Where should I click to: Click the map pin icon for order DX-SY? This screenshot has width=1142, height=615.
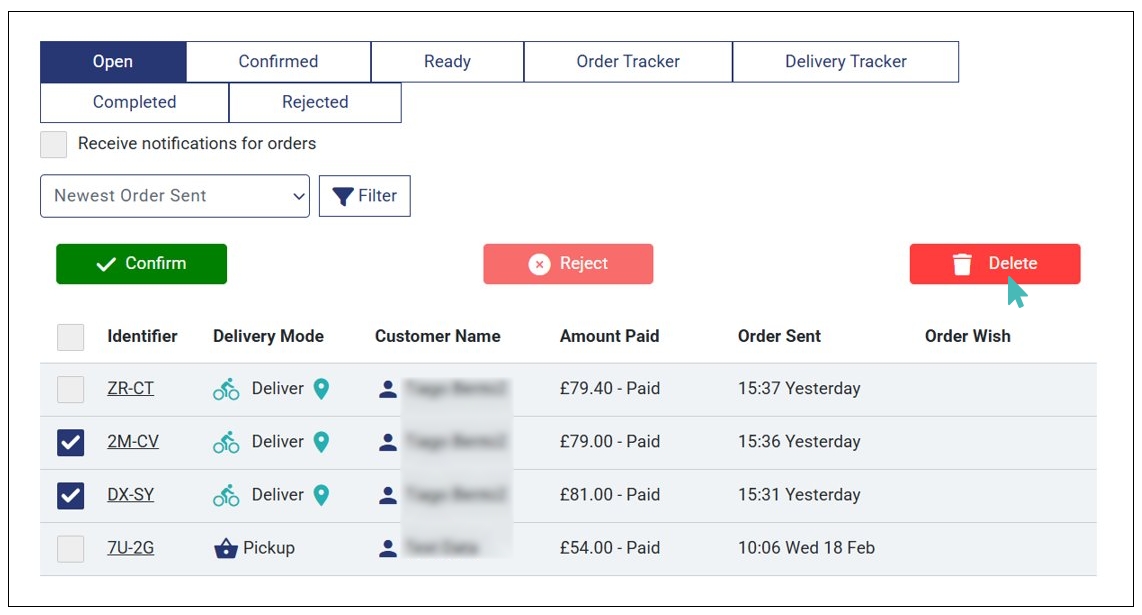coord(321,495)
